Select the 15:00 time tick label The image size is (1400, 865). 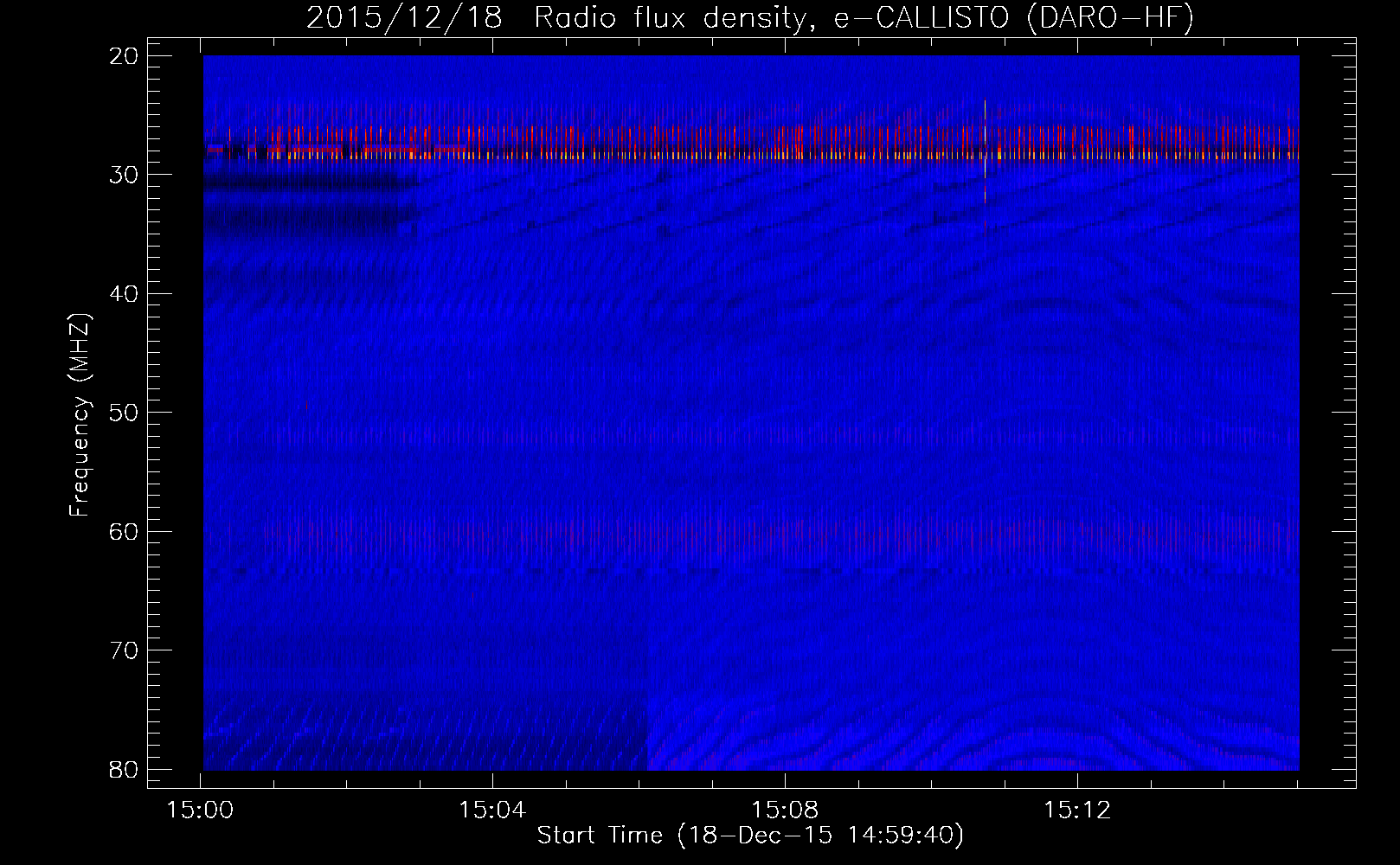pyautogui.click(x=201, y=811)
